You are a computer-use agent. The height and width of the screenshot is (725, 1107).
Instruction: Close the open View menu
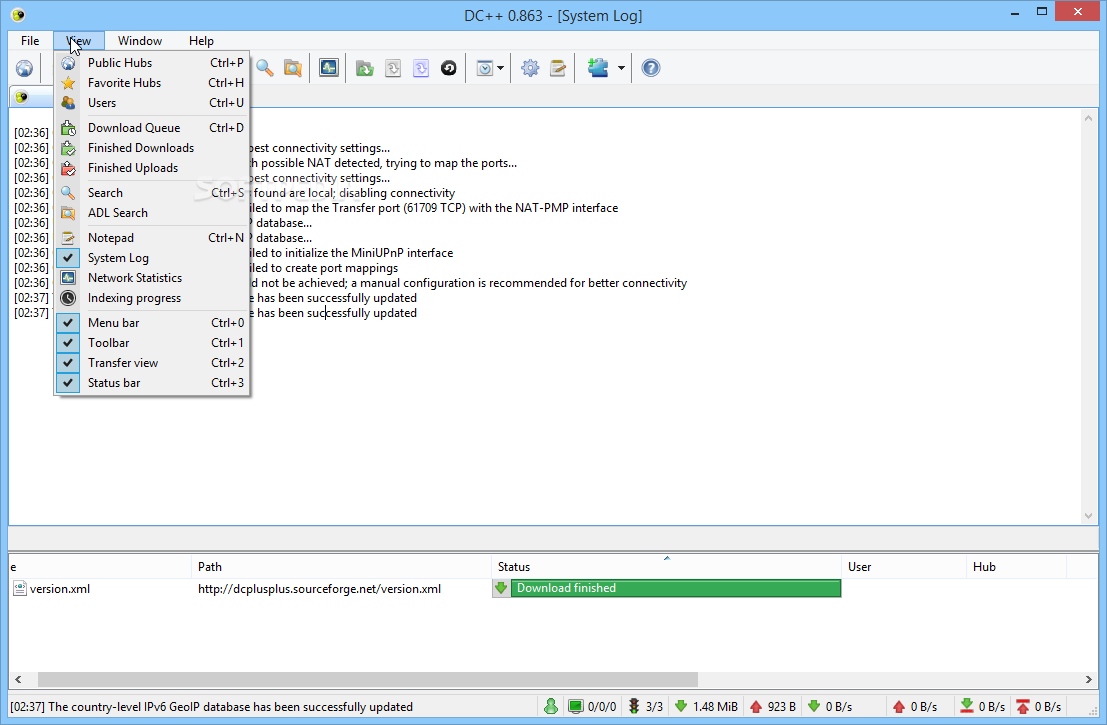click(78, 41)
